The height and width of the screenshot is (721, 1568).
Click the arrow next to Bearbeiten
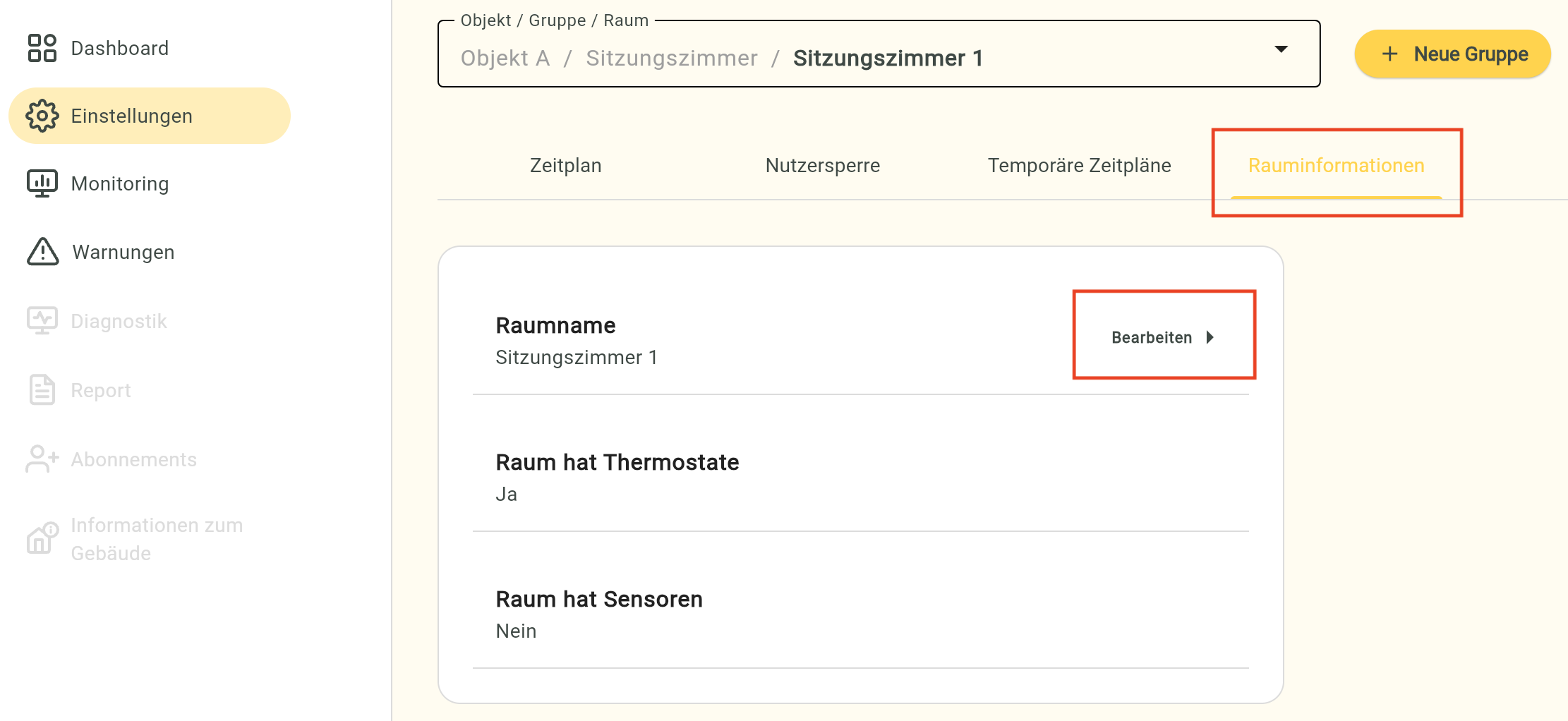click(1210, 337)
